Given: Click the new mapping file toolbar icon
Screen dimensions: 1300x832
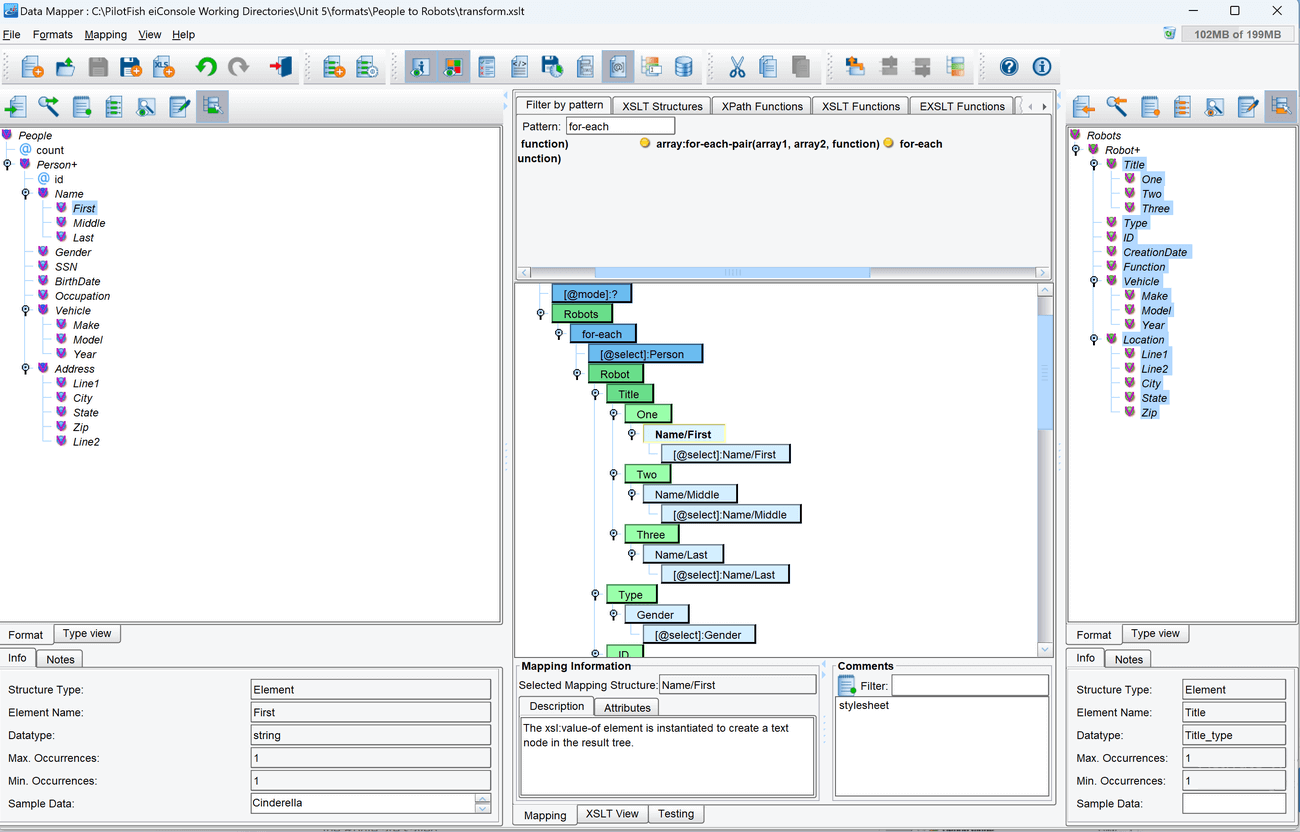Looking at the screenshot, I should (32, 67).
